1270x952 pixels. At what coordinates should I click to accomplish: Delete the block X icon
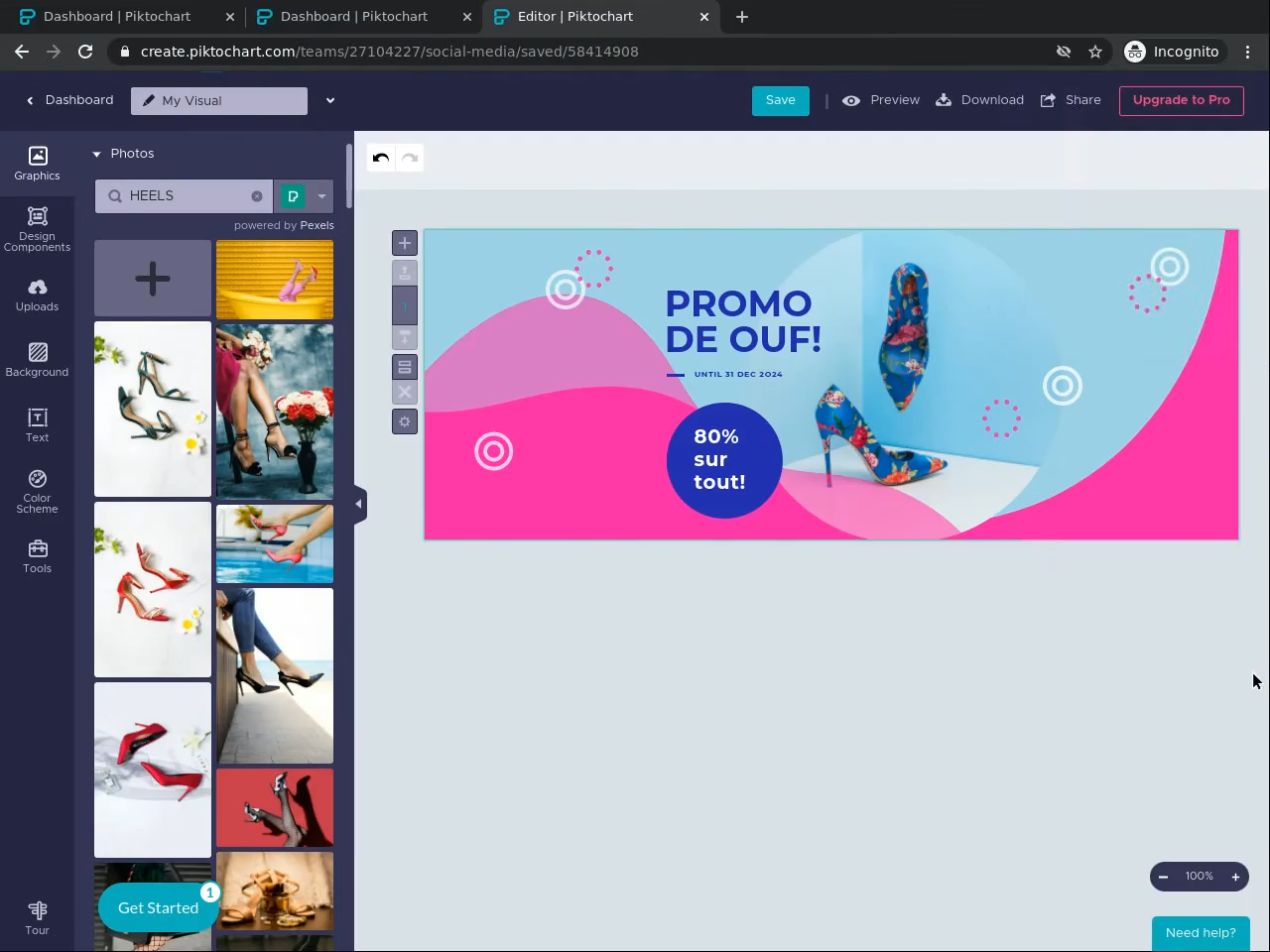click(405, 393)
